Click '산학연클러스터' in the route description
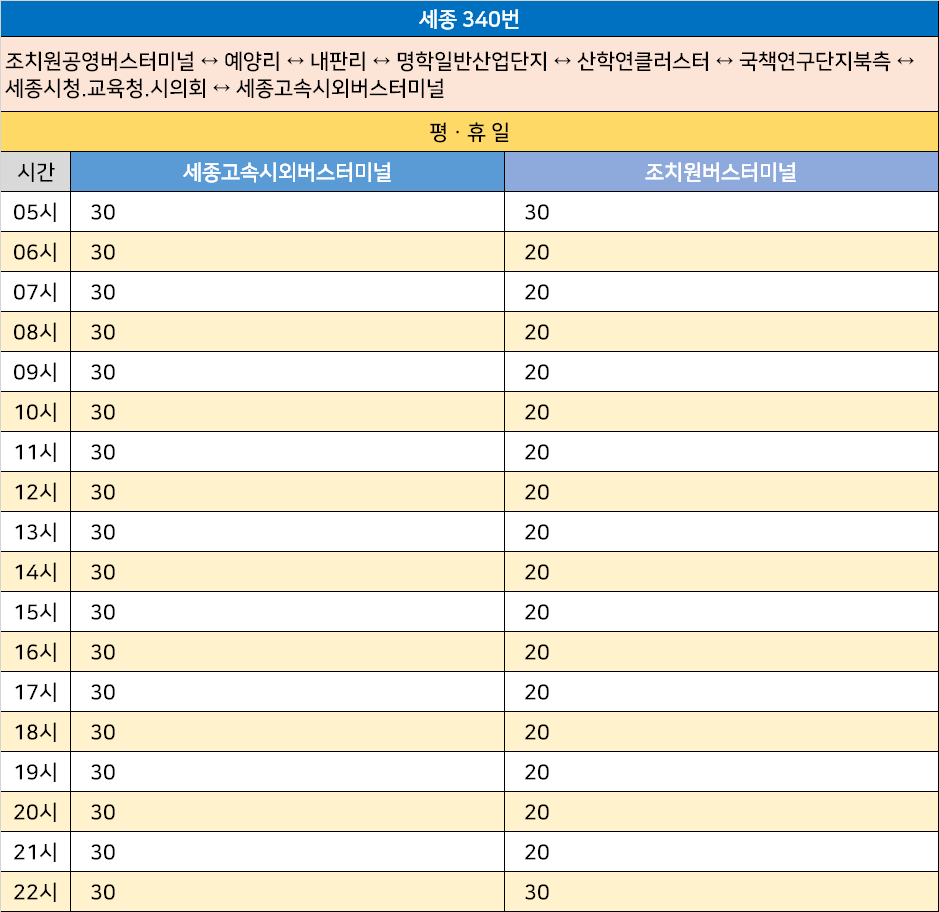 (643, 60)
